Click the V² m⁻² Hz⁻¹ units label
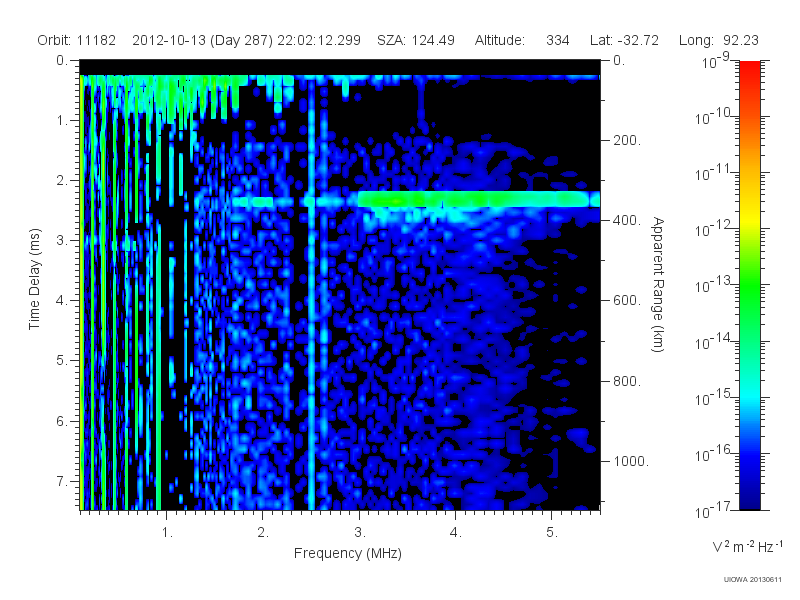This screenshot has height=600, width=800. pos(747,546)
